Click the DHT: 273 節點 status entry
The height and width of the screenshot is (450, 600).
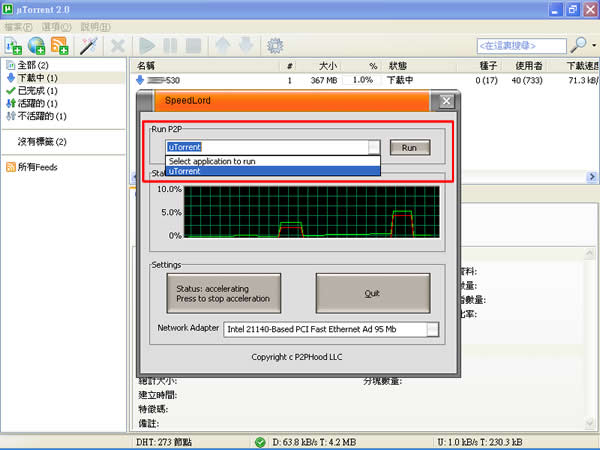point(164,442)
